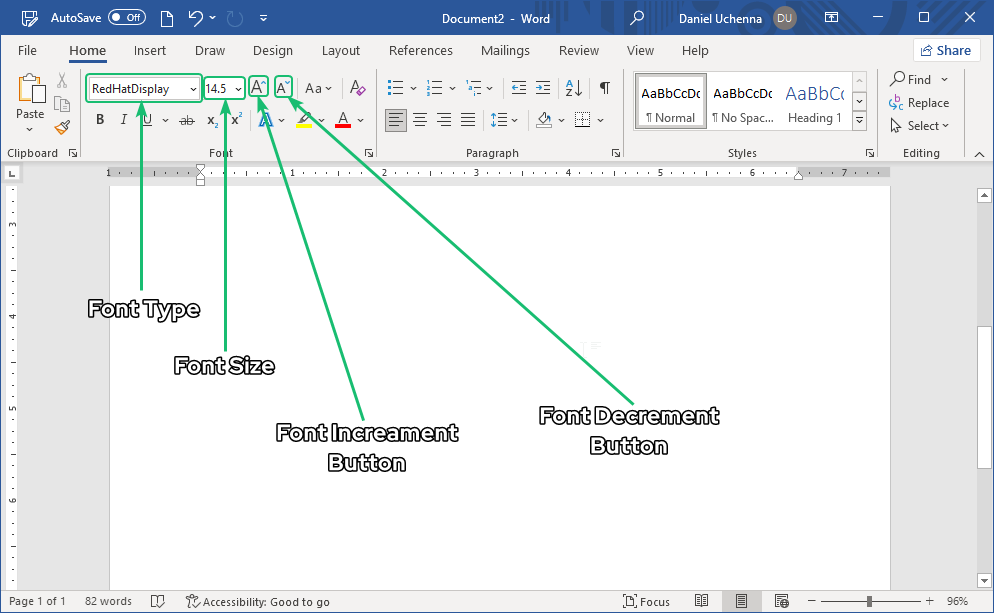Toggle Italic formatting

[124, 120]
